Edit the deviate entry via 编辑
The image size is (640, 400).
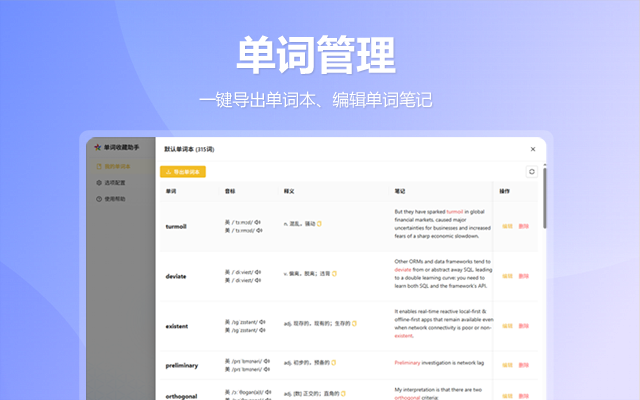[x=507, y=276]
